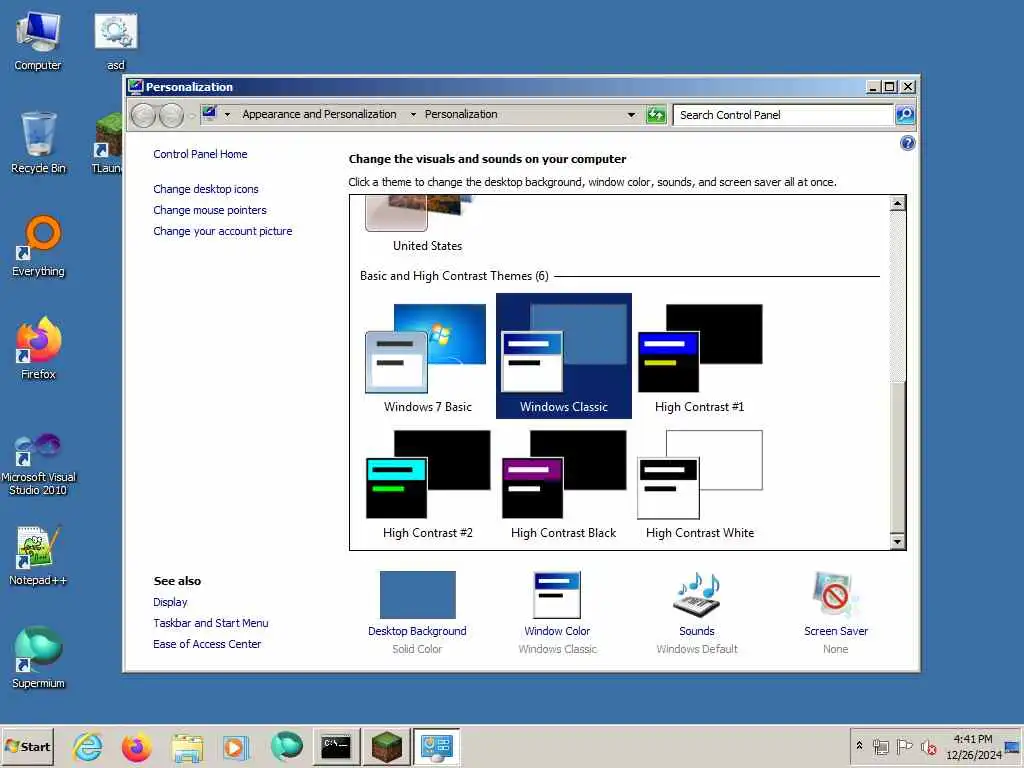
Task: Click the Personalization help icon
Action: click(x=907, y=143)
